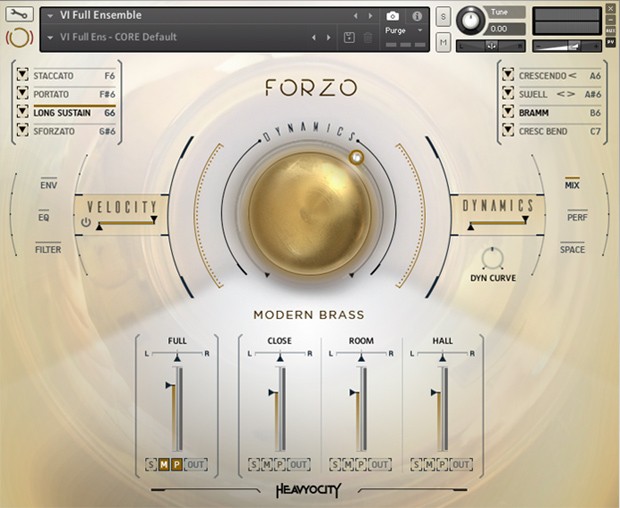The image size is (620, 508).
Task: Open the snapshot preset dropdown arrow
Action: click(x=50, y=38)
